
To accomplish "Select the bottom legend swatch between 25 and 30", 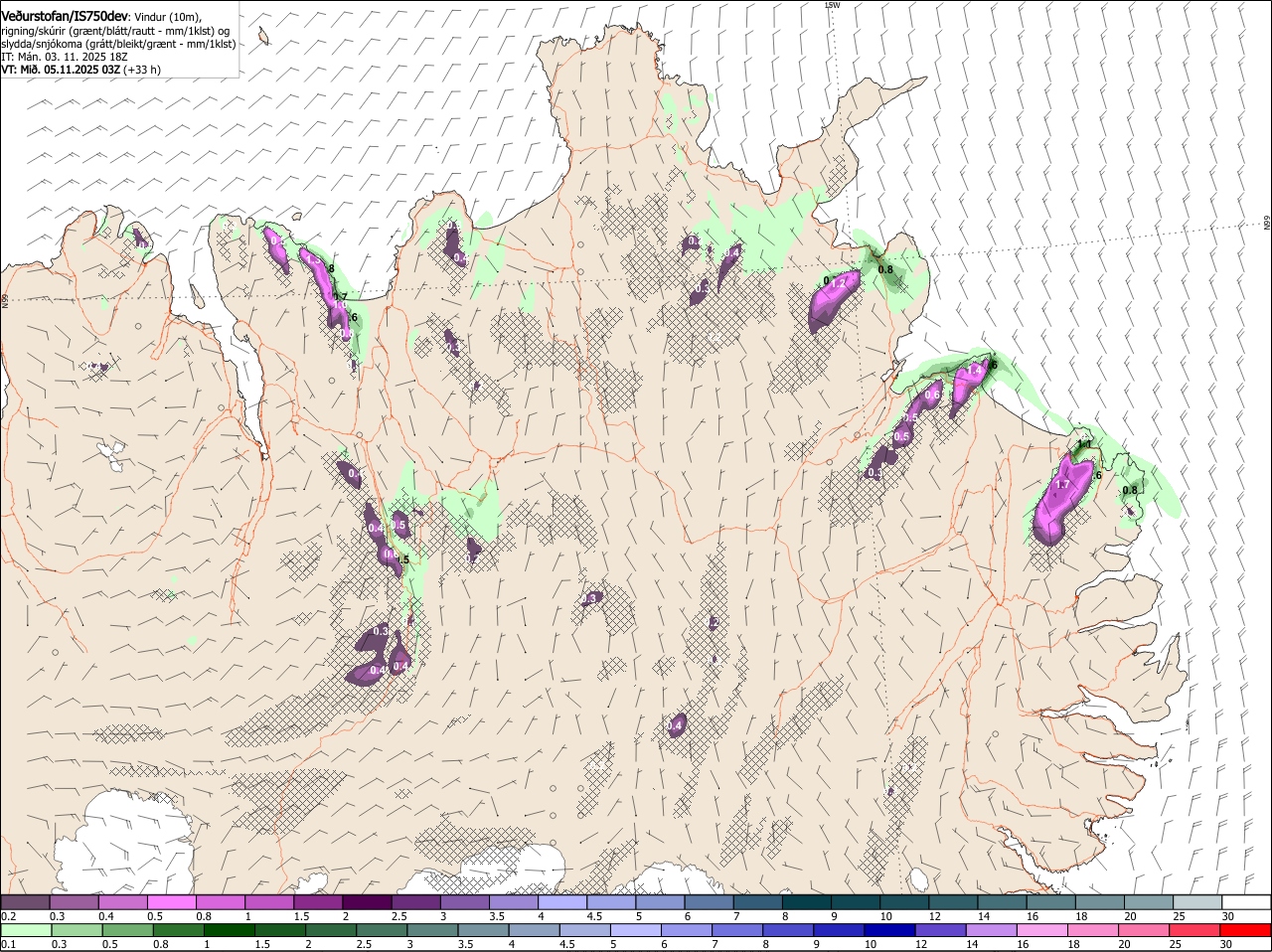I will click(x=1194, y=930).
